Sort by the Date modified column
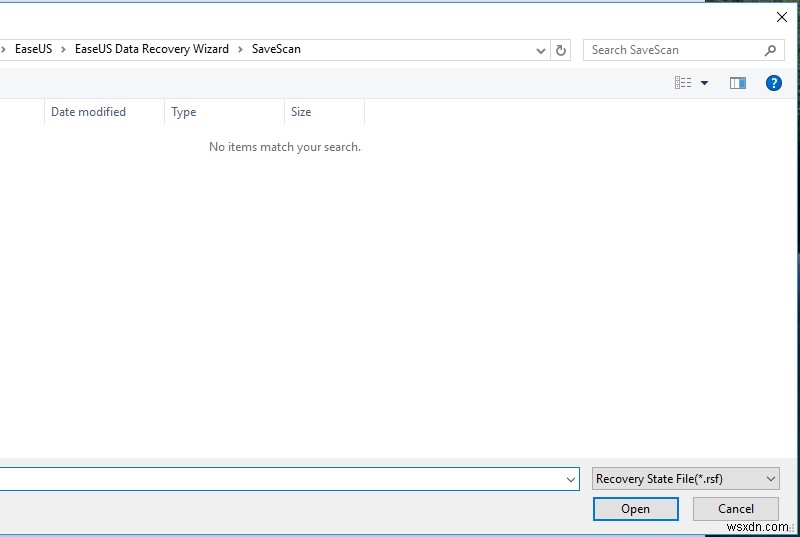 [105, 112]
